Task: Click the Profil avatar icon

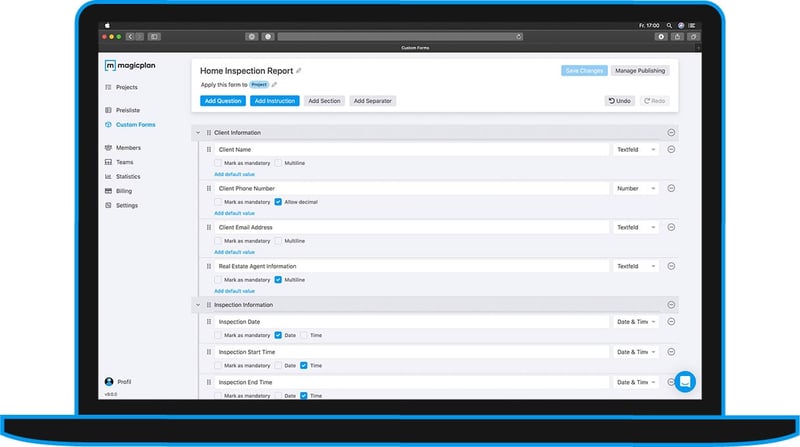Action: coord(109,382)
